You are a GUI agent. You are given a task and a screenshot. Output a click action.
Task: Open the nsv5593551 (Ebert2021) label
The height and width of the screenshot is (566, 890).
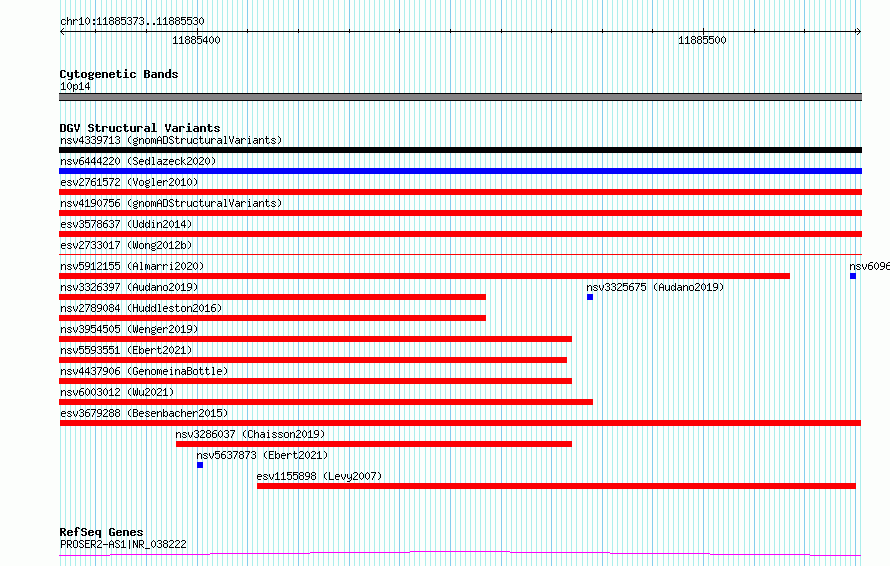126,350
